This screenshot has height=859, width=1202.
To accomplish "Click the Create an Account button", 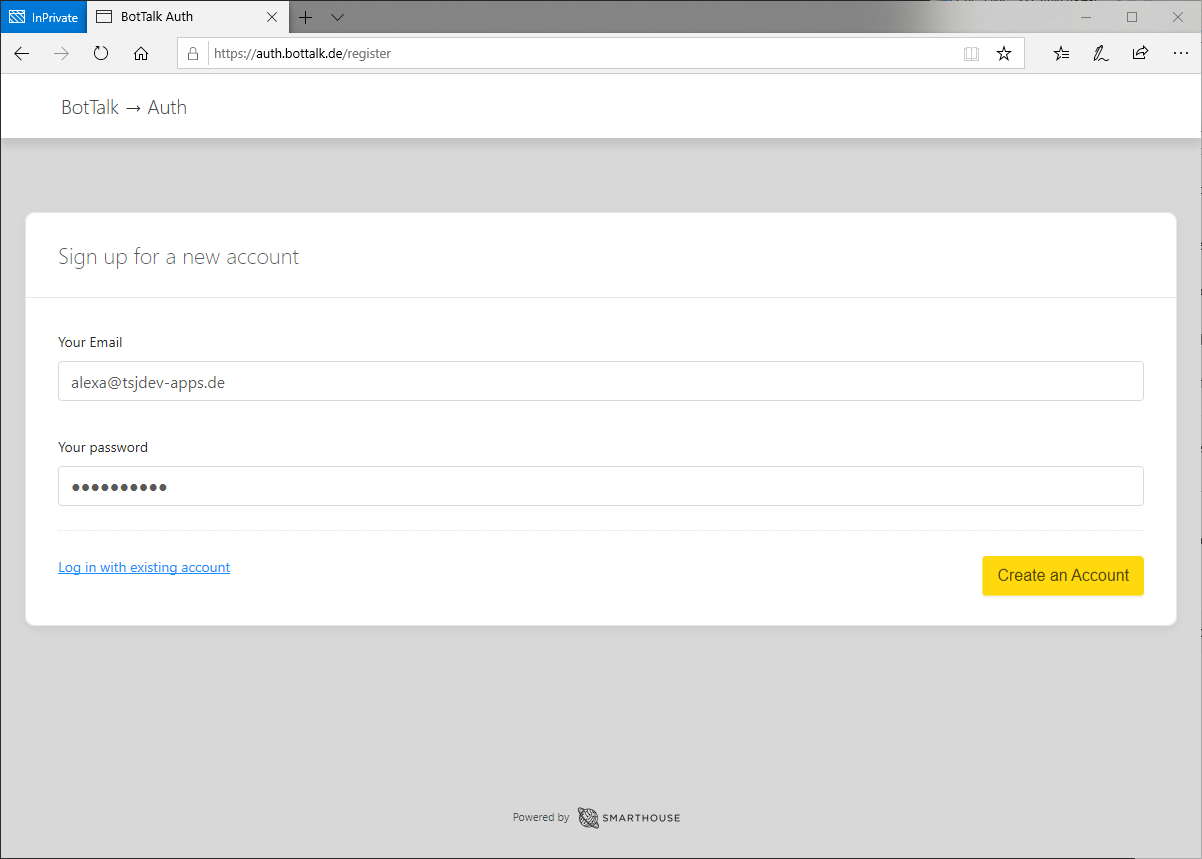I will 1062,576.
